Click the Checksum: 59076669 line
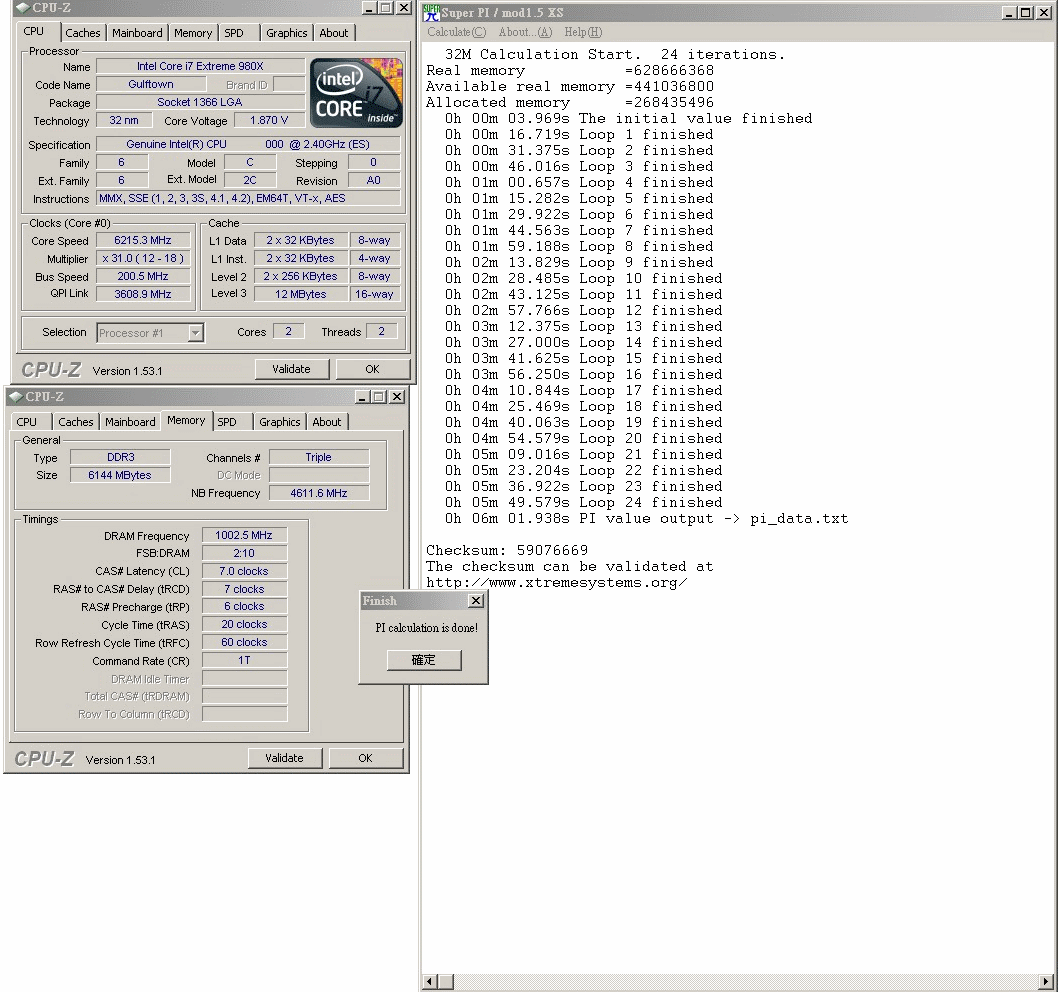 click(x=507, y=550)
